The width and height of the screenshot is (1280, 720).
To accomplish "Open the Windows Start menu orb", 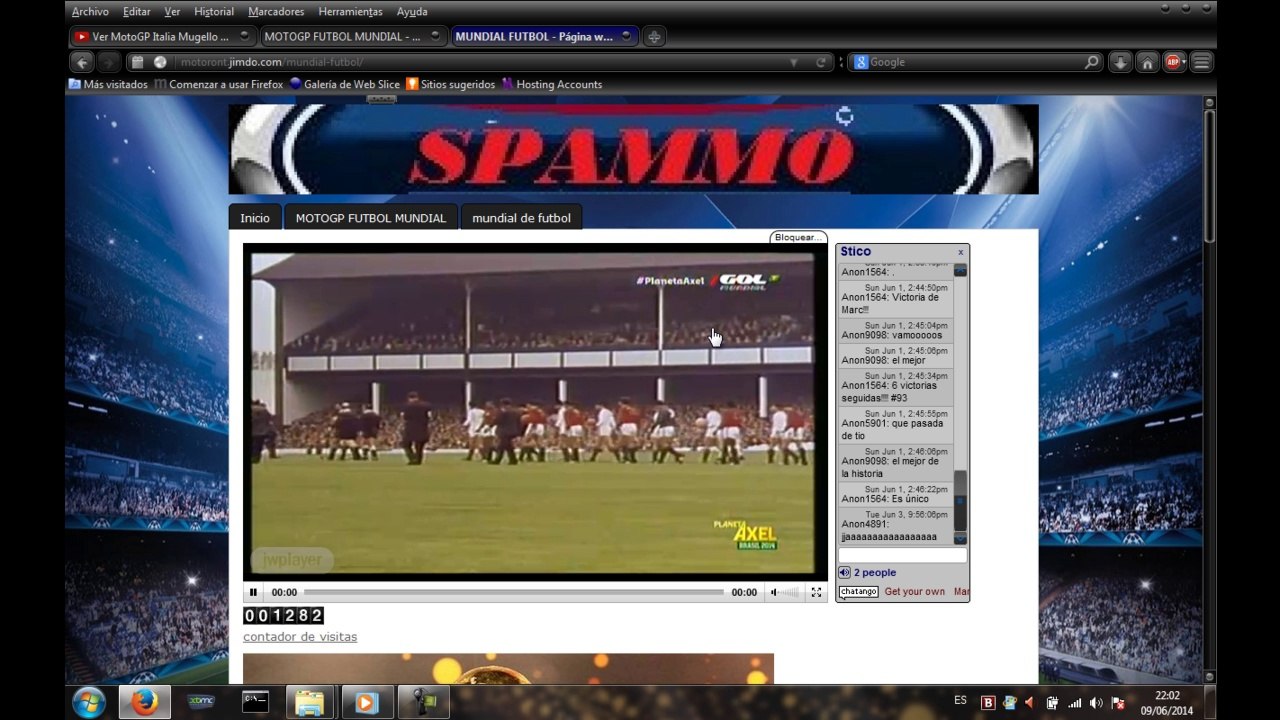I will (89, 702).
